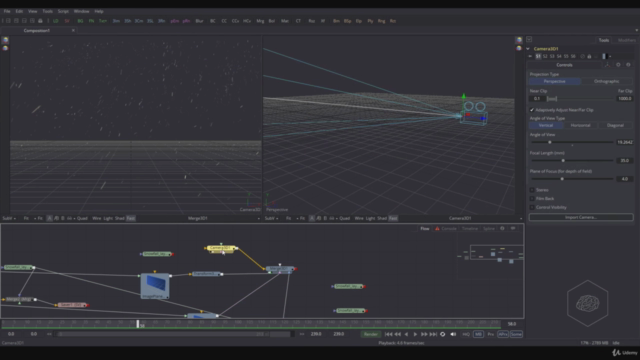Click top color icon in right viewer
640x360 pixels.
click(519, 40)
